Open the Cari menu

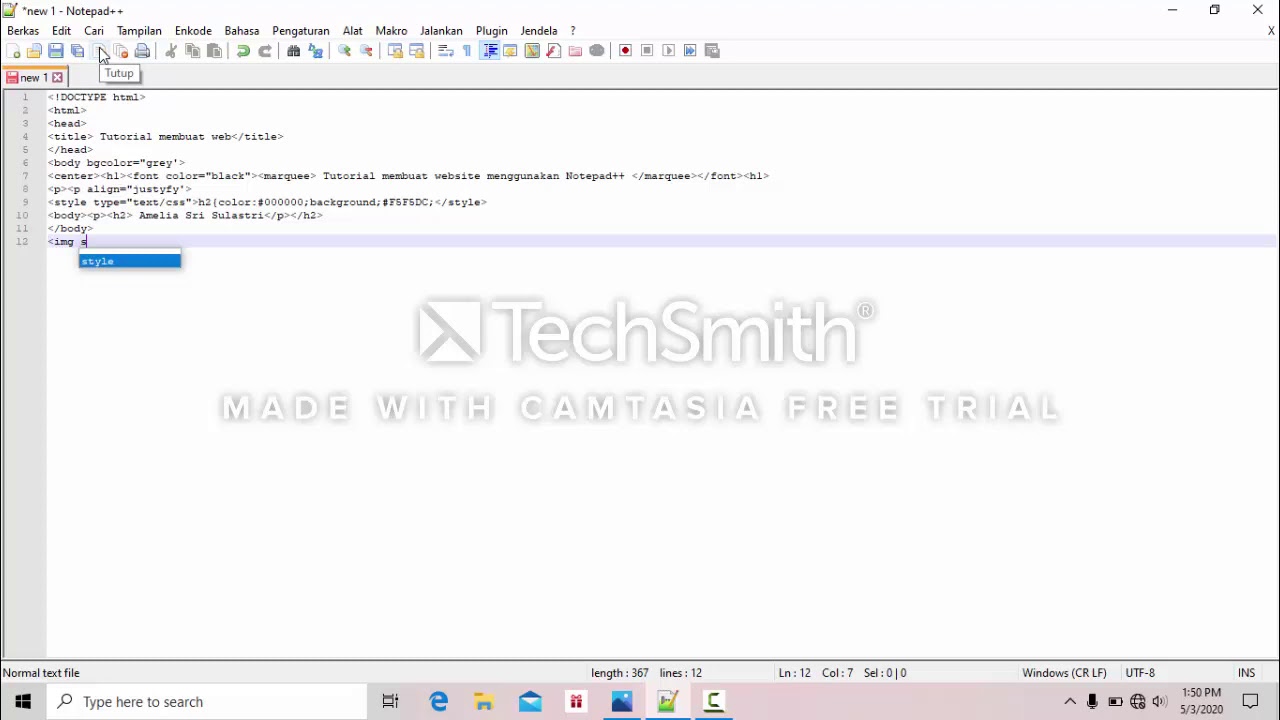[94, 31]
